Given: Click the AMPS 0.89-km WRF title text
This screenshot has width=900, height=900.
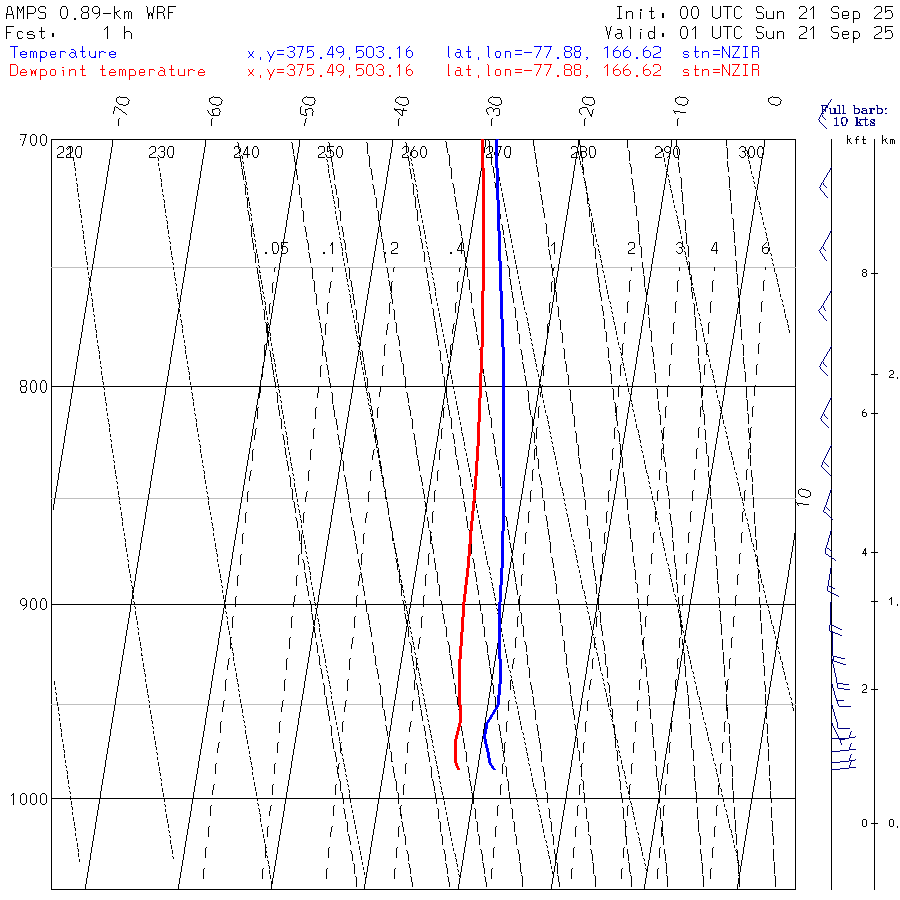Looking at the screenshot, I should pyautogui.click(x=90, y=13).
